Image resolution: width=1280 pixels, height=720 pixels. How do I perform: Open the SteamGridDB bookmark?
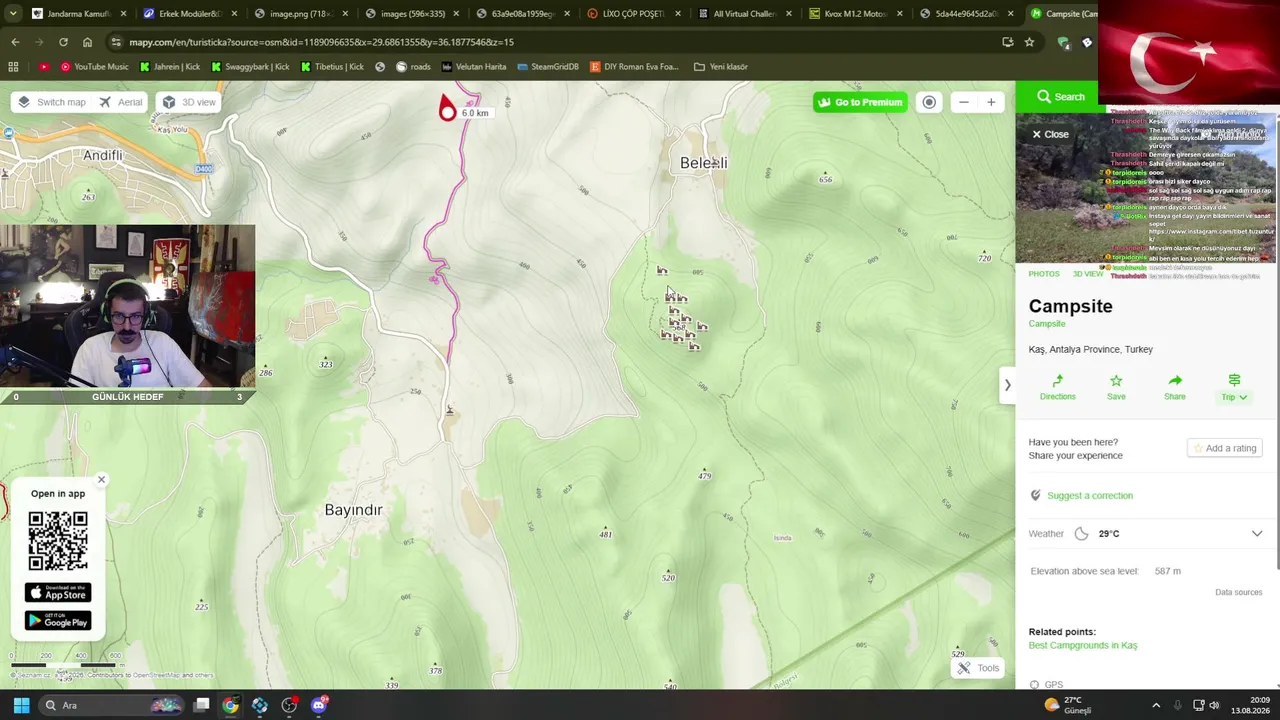[x=548, y=67]
